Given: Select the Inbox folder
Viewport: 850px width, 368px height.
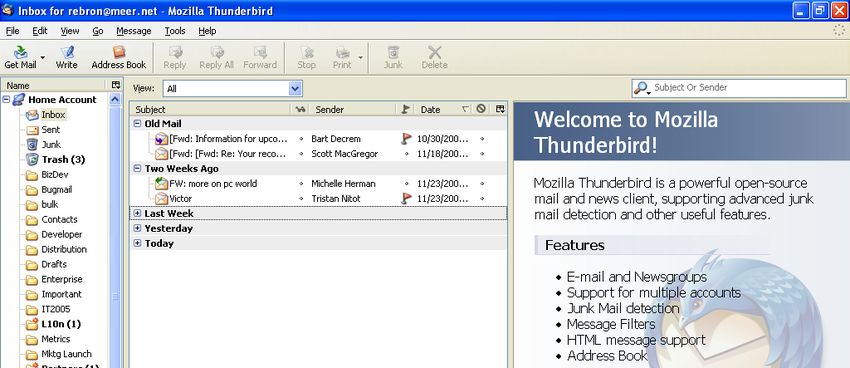Looking at the screenshot, I should 53,115.
